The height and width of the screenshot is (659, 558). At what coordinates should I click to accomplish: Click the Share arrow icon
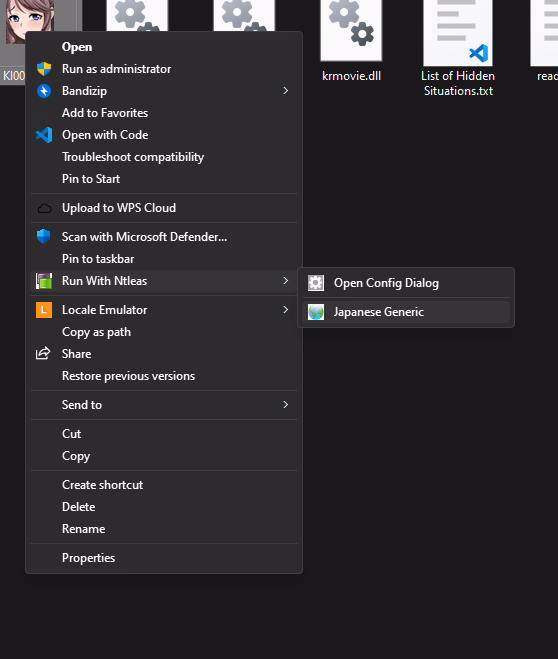tap(43, 353)
